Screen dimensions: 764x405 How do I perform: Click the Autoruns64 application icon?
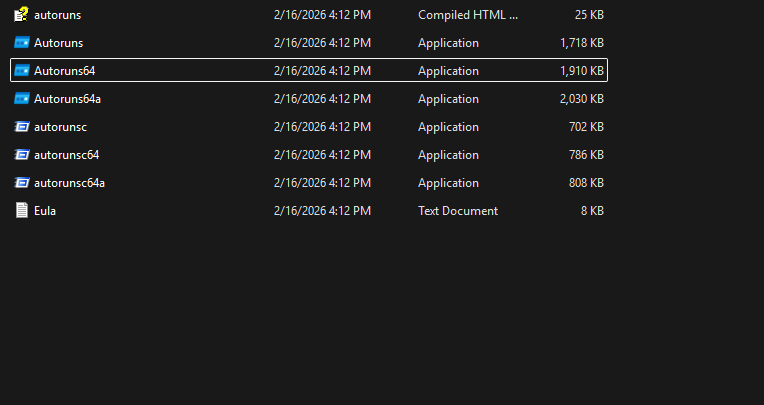point(21,71)
